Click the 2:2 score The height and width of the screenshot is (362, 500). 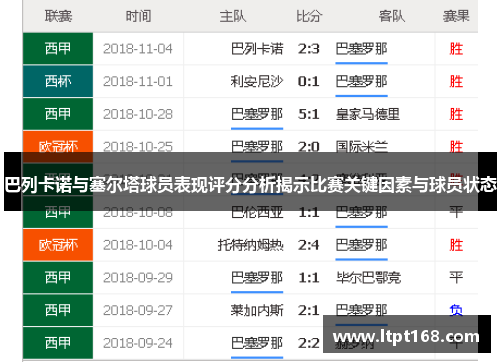309,343
